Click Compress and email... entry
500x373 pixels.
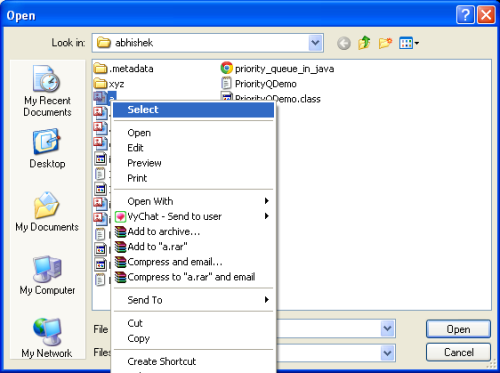click(x=193, y=262)
